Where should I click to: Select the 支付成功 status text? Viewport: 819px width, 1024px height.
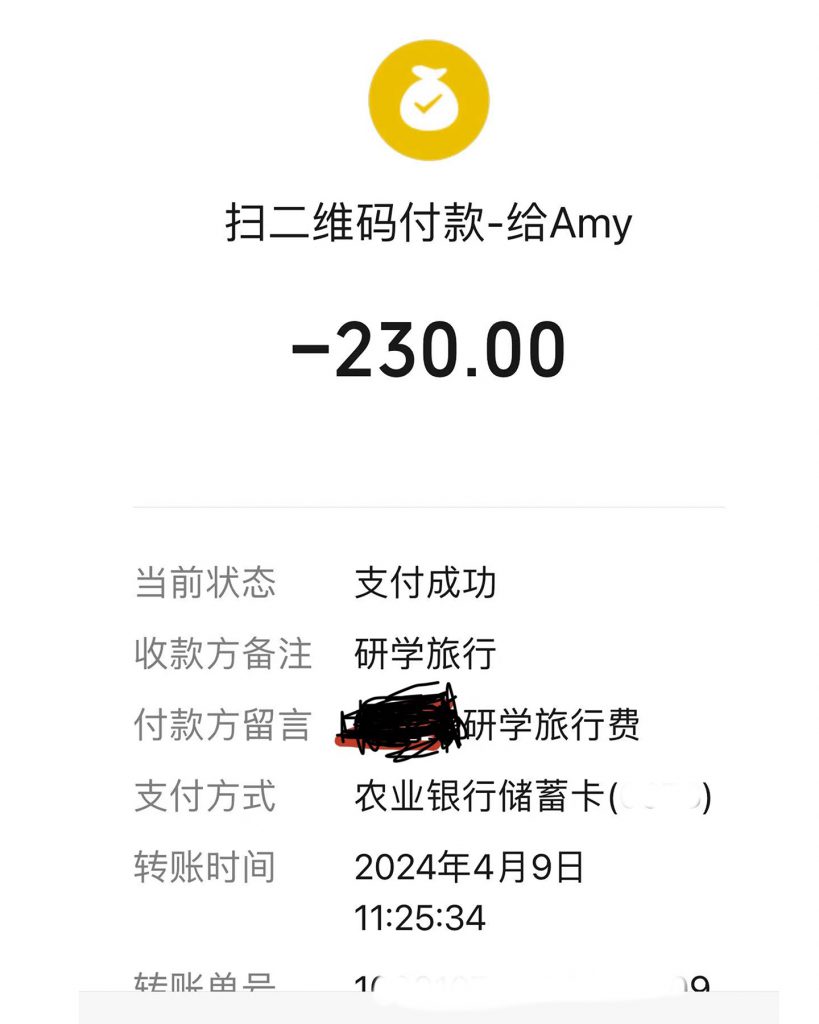425,583
